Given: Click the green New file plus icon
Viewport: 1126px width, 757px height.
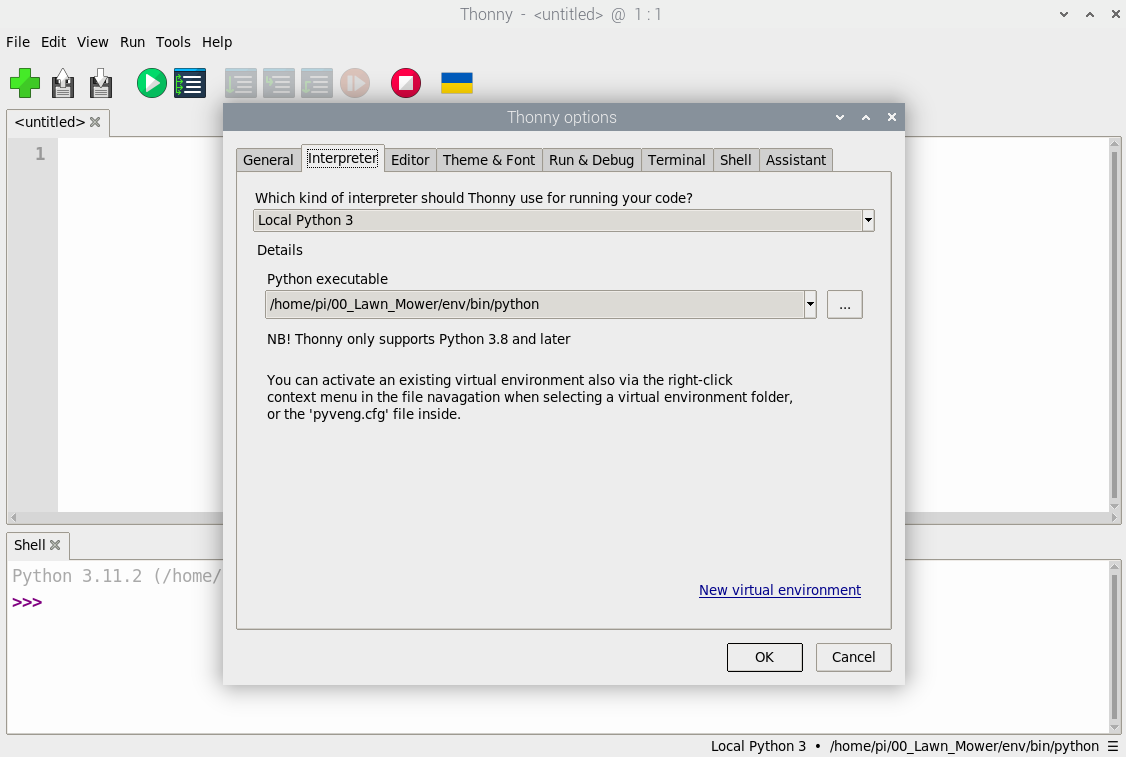Looking at the screenshot, I should (25, 83).
